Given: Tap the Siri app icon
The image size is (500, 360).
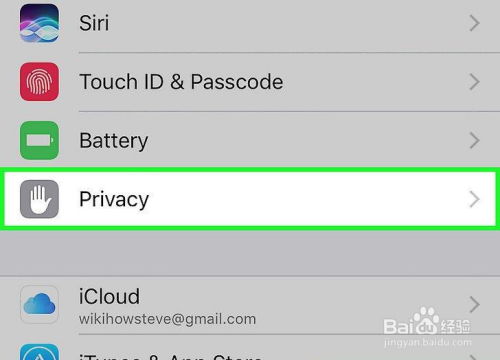Looking at the screenshot, I should click(x=39, y=23).
